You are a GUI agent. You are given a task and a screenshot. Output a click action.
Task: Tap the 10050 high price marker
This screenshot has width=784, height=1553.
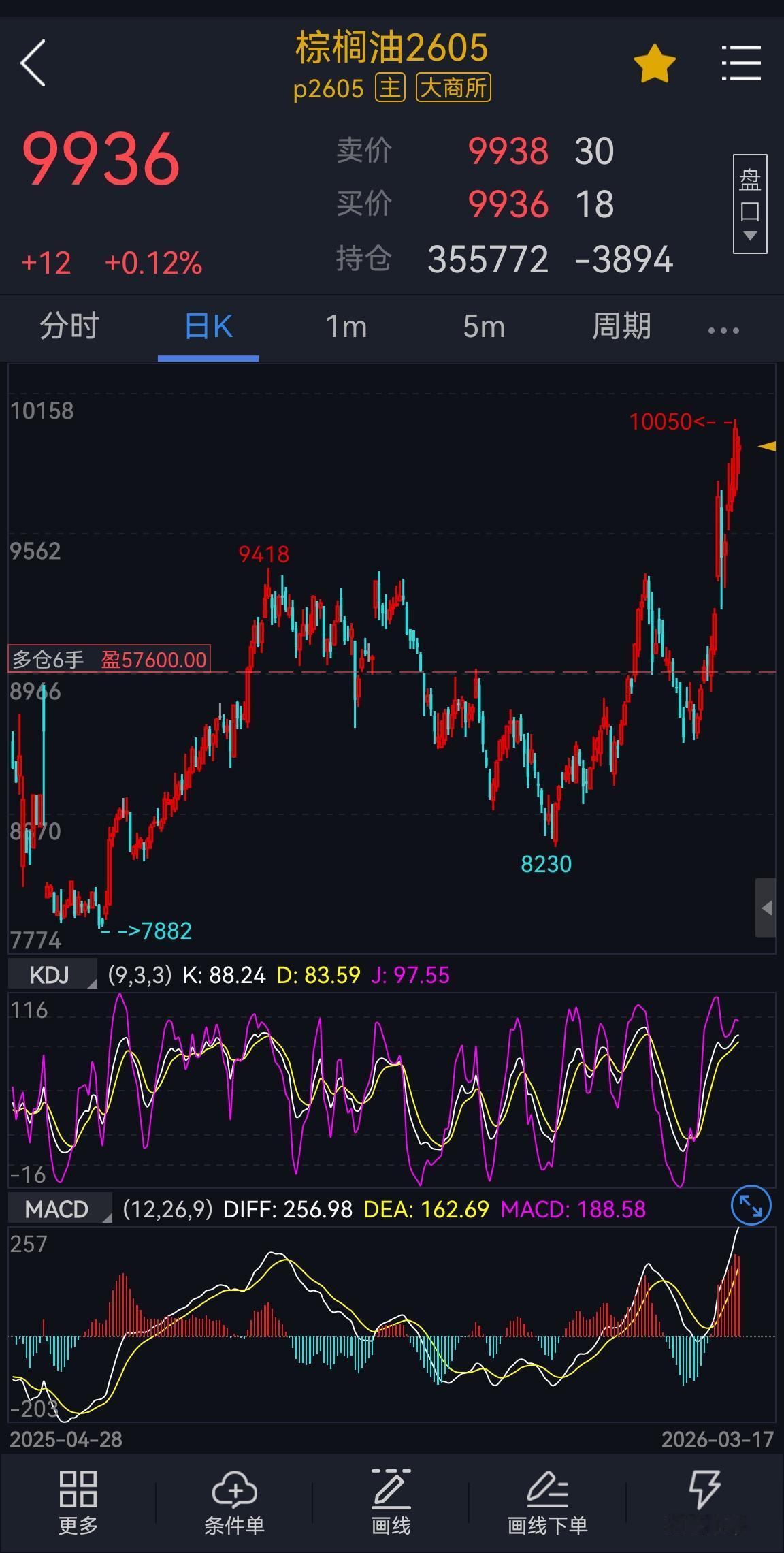[661, 422]
